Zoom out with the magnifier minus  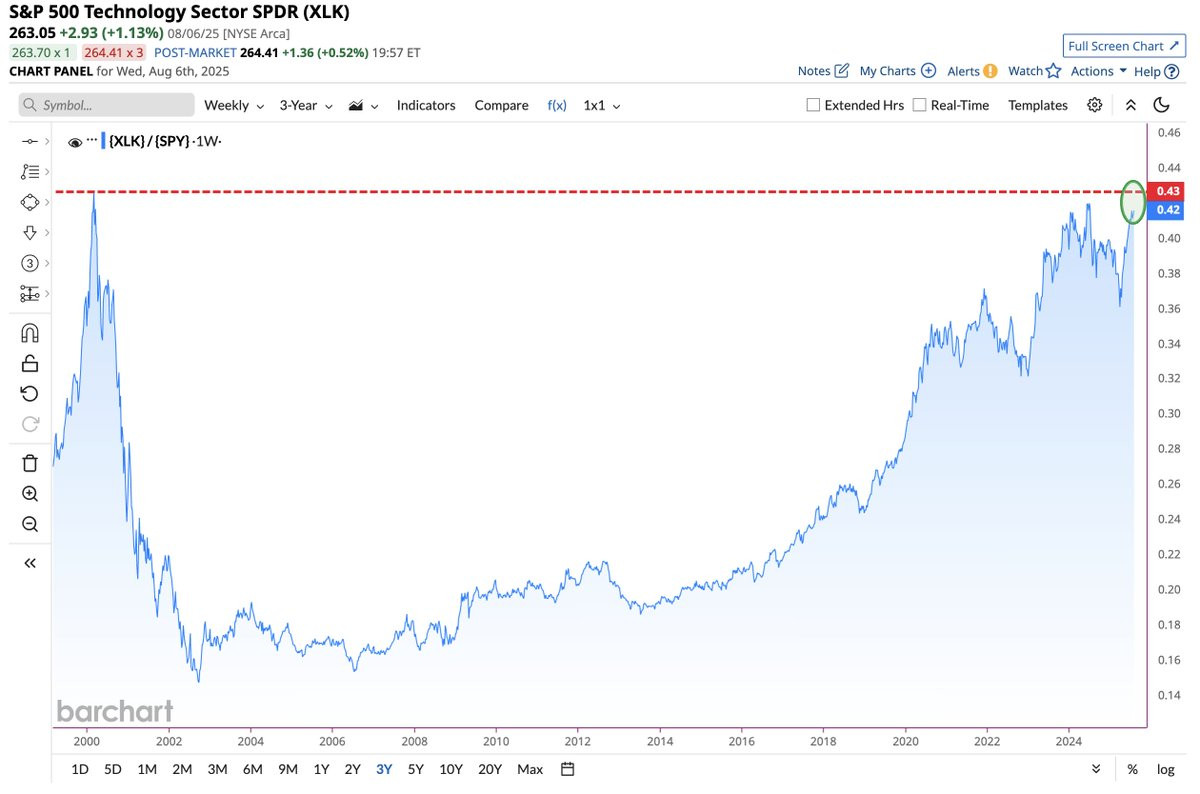tap(30, 524)
